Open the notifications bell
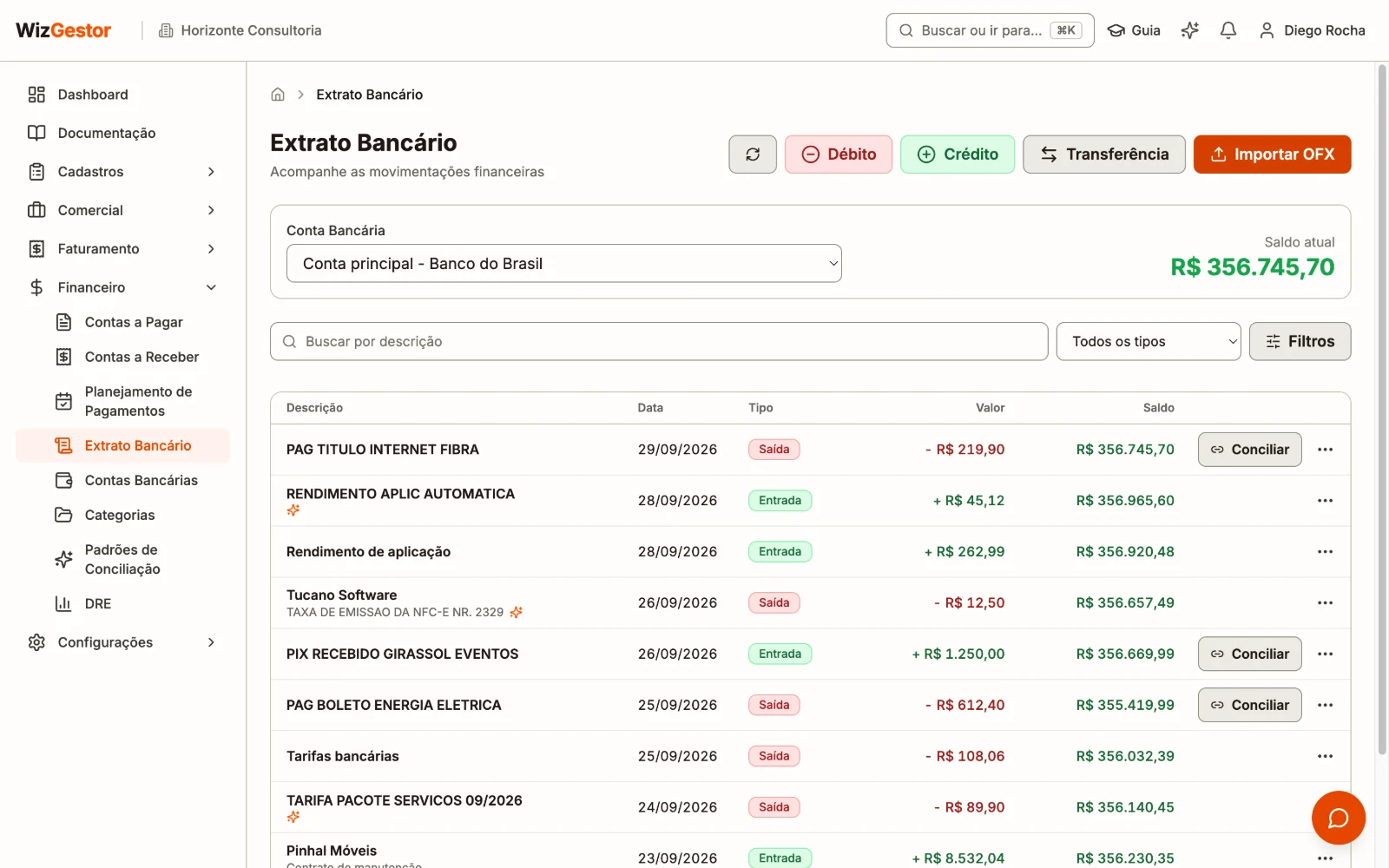The width and height of the screenshot is (1389, 868). (x=1228, y=30)
